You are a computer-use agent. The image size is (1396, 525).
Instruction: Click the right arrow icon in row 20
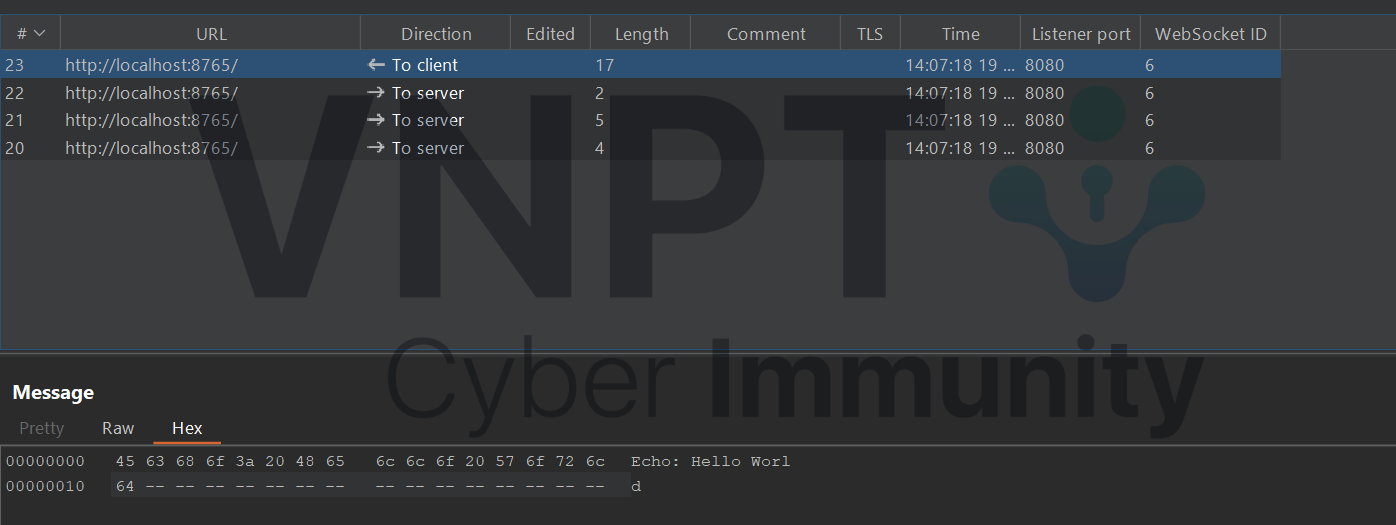point(376,148)
